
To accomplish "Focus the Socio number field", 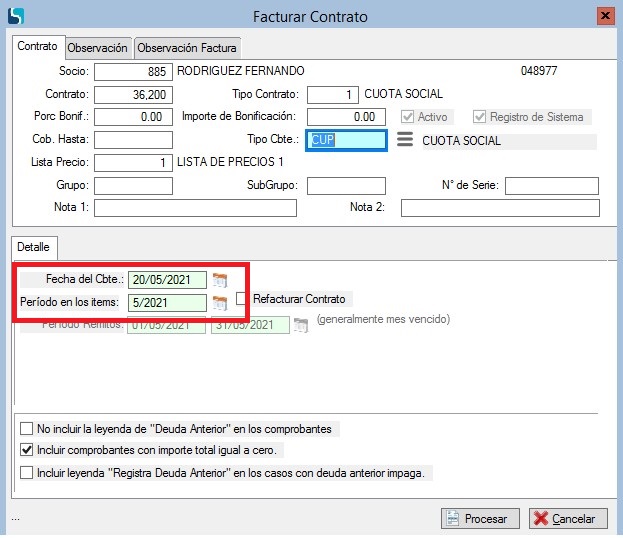I will click(x=133, y=72).
